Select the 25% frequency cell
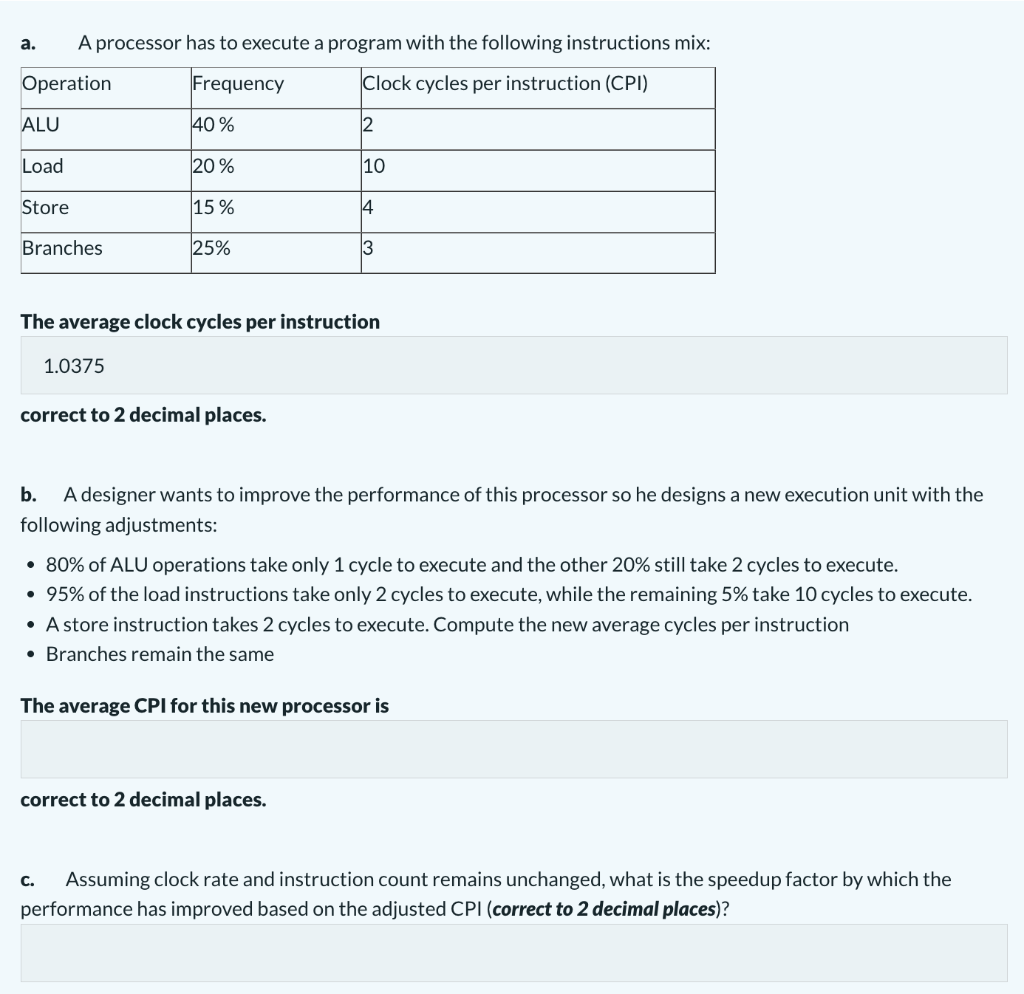The image size is (1024, 994). [x=276, y=253]
